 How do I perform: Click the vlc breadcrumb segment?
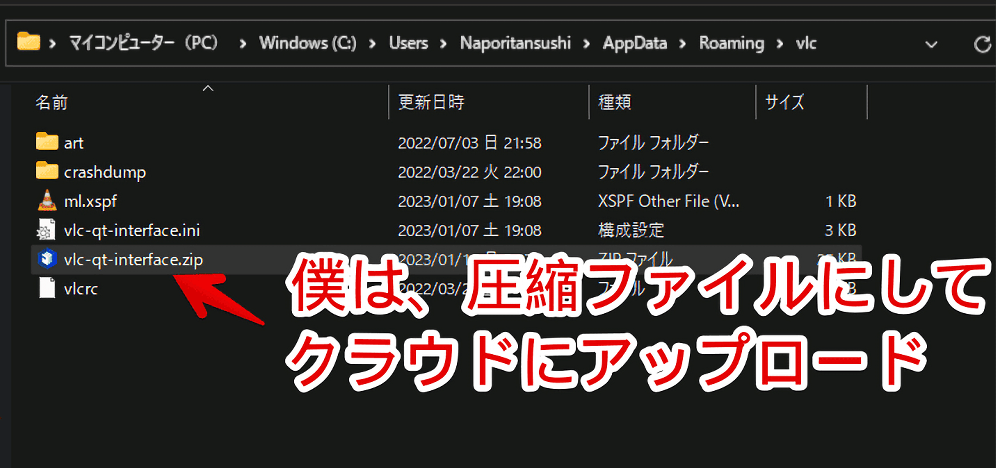tap(806, 43)
